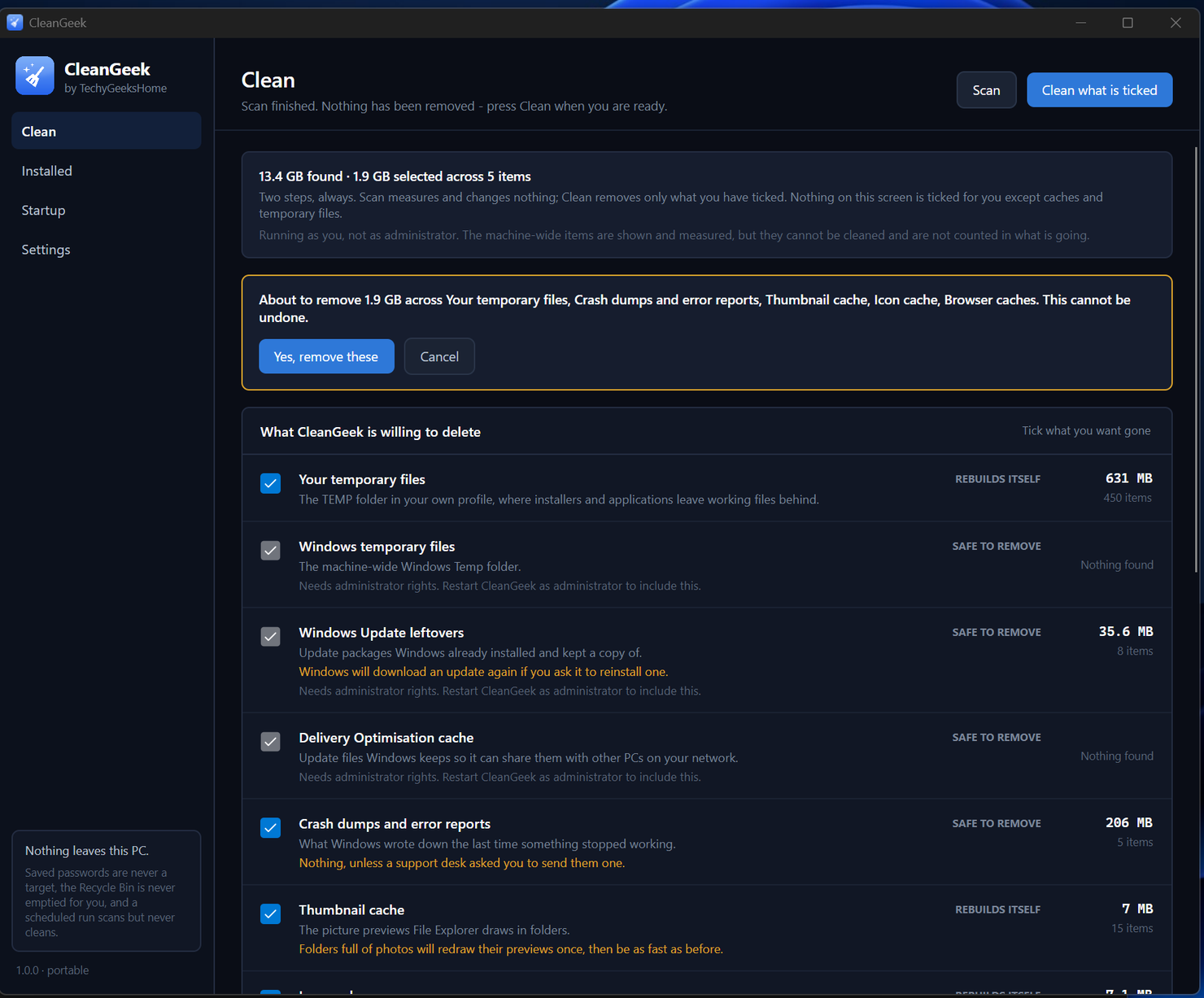The height and width of the screenshot is (998, 1204).
Task: Click 'Tick what you want gone' text
Action: [x=1086, y=430]
